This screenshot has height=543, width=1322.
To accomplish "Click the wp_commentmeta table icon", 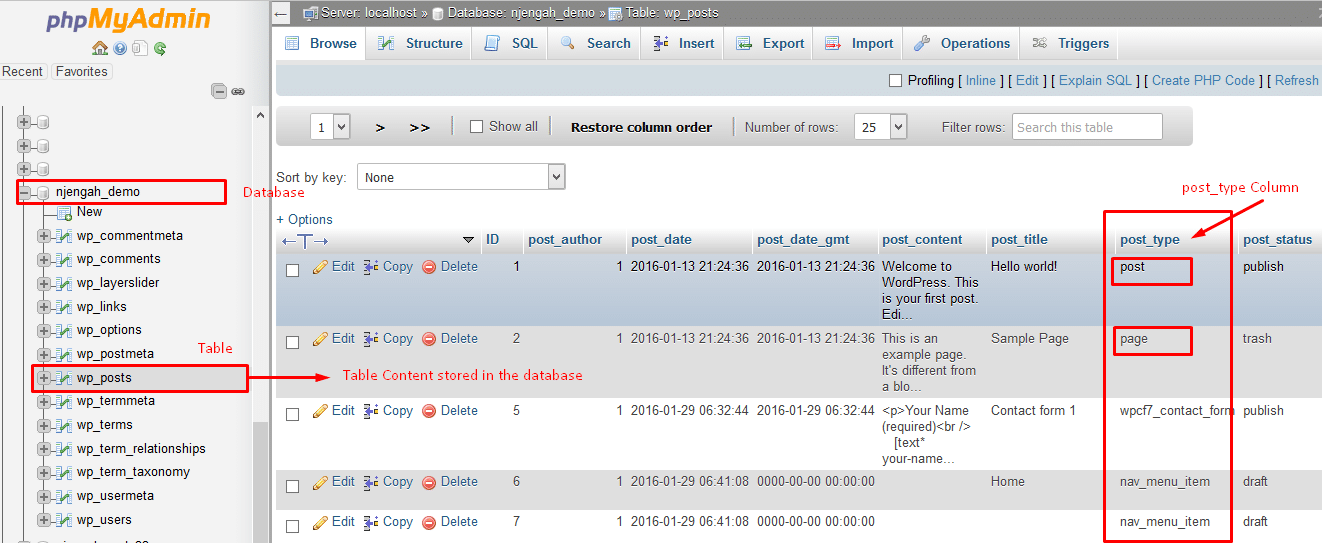I will coord(63,236).
